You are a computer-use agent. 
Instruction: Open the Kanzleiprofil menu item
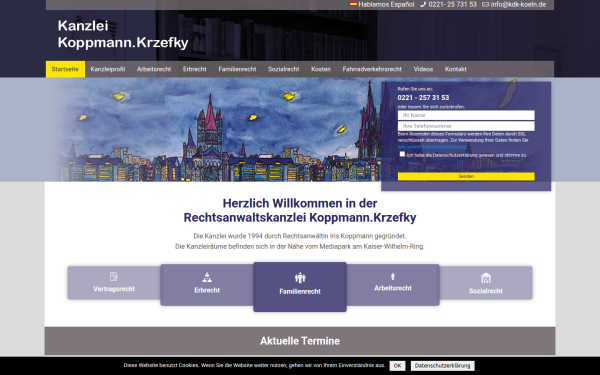pyautogui.click(x=108, y=69)
